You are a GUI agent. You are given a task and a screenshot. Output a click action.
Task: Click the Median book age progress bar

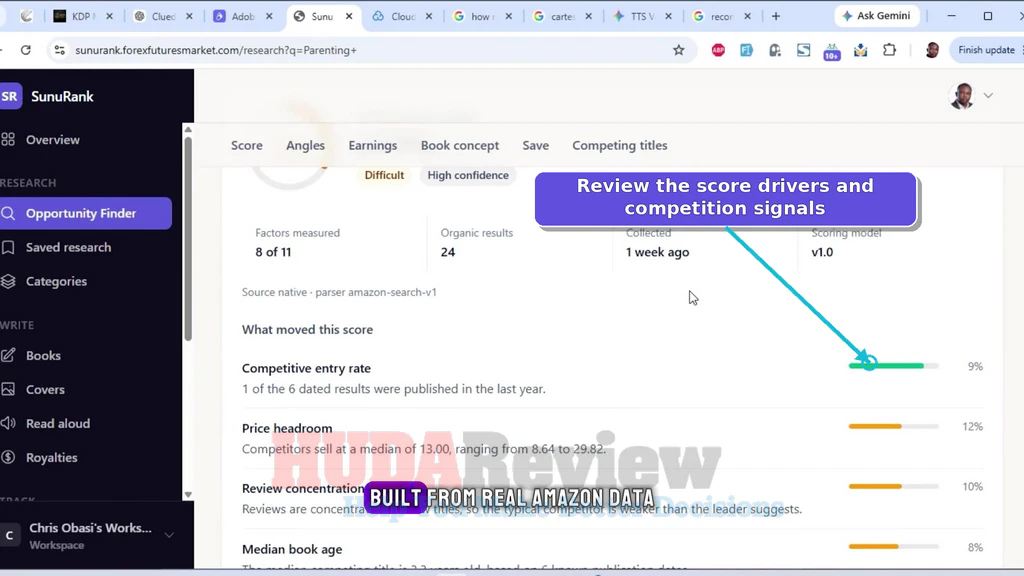893,547
